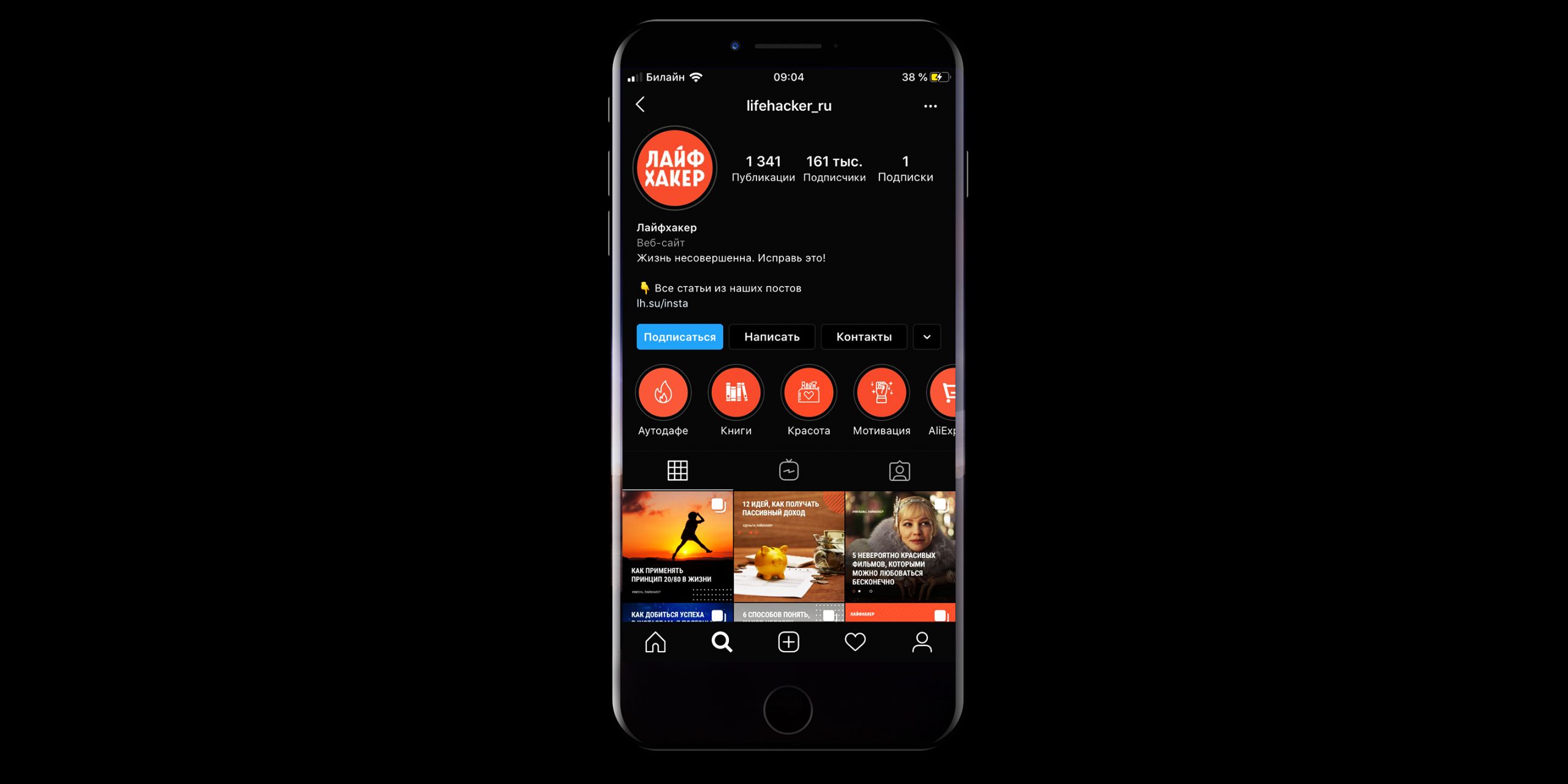The height and width of the screenshot is (784, 1568).
Task: Tap the Add new post icon
Action: [x=789, y=641]
